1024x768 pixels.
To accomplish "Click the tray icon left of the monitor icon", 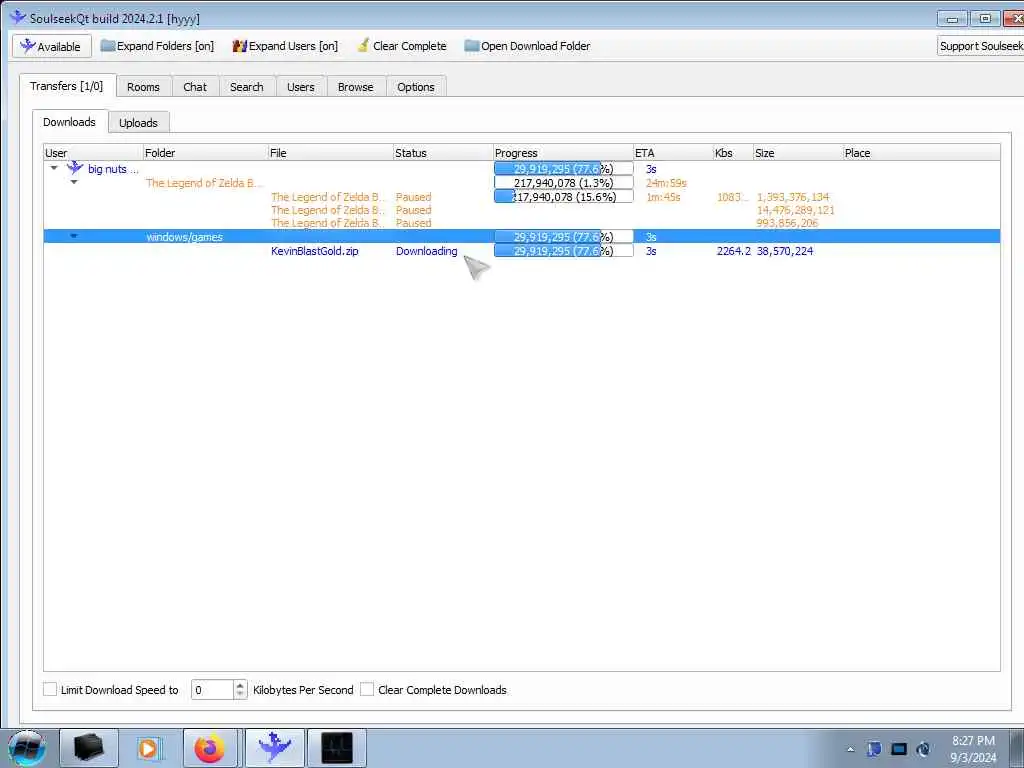I will pyautogui.click(x=874, y=749).
